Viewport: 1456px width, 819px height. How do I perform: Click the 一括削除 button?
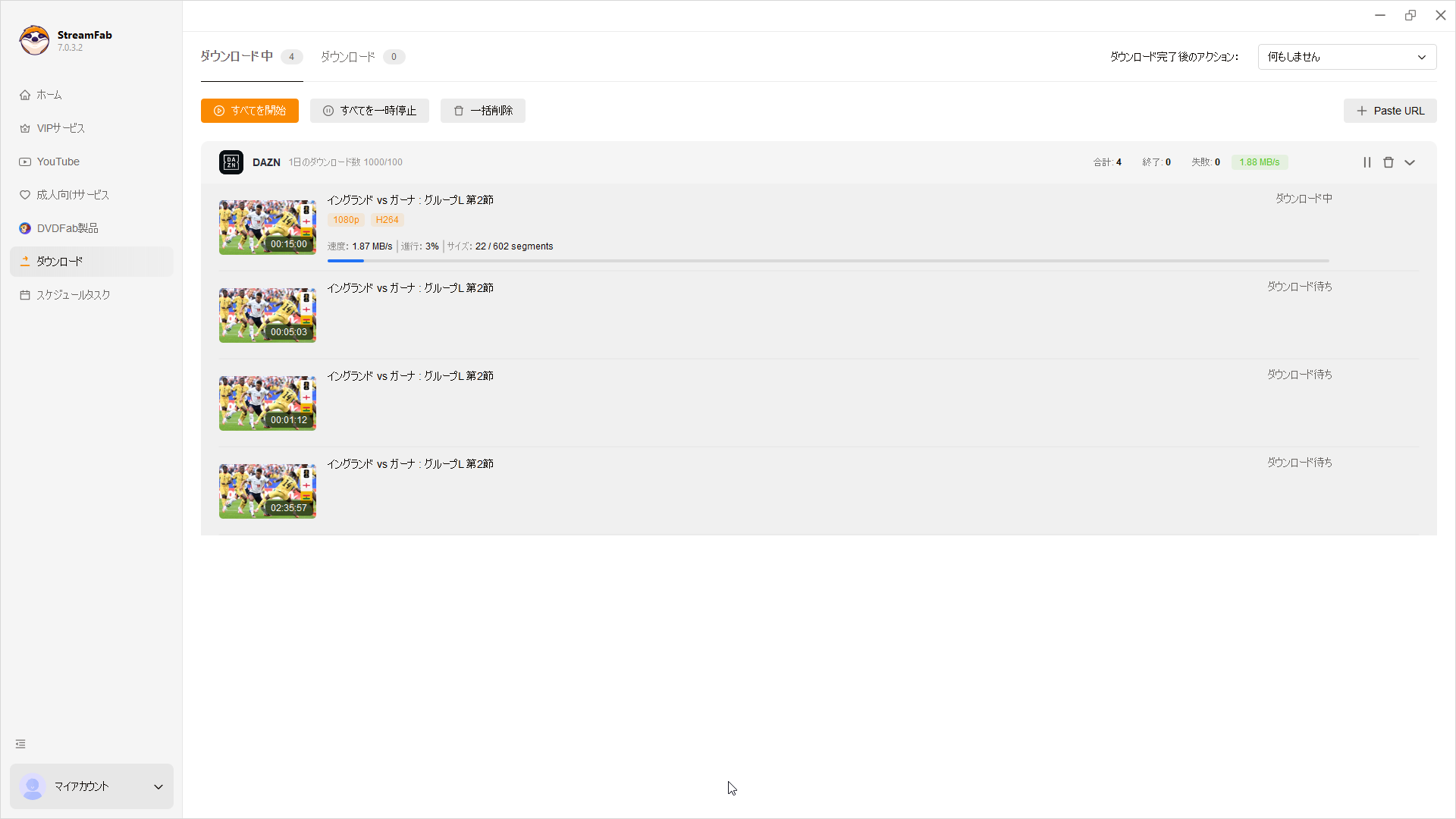point(483,111)
